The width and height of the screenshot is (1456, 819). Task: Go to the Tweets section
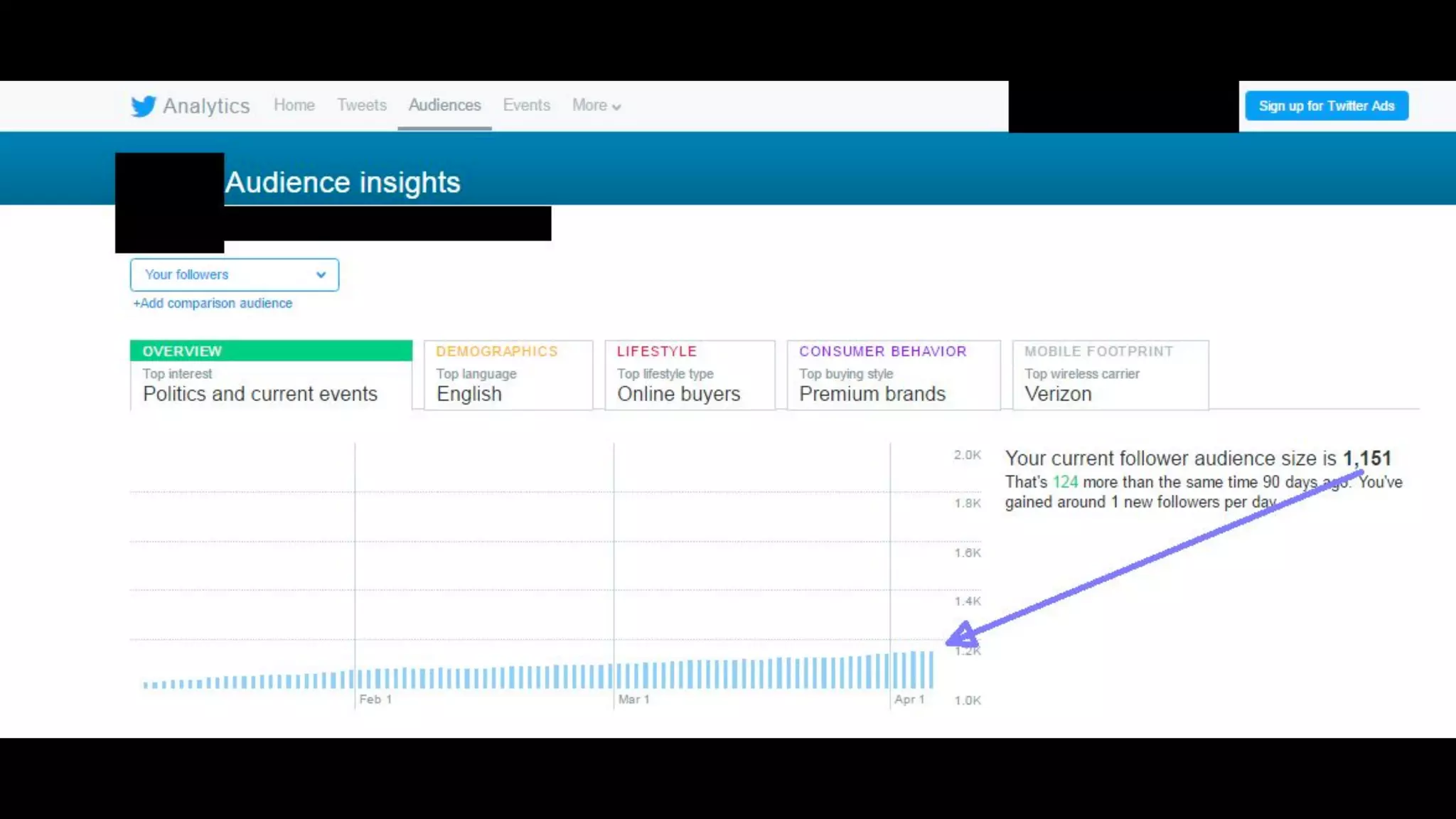tap(361, 105)
